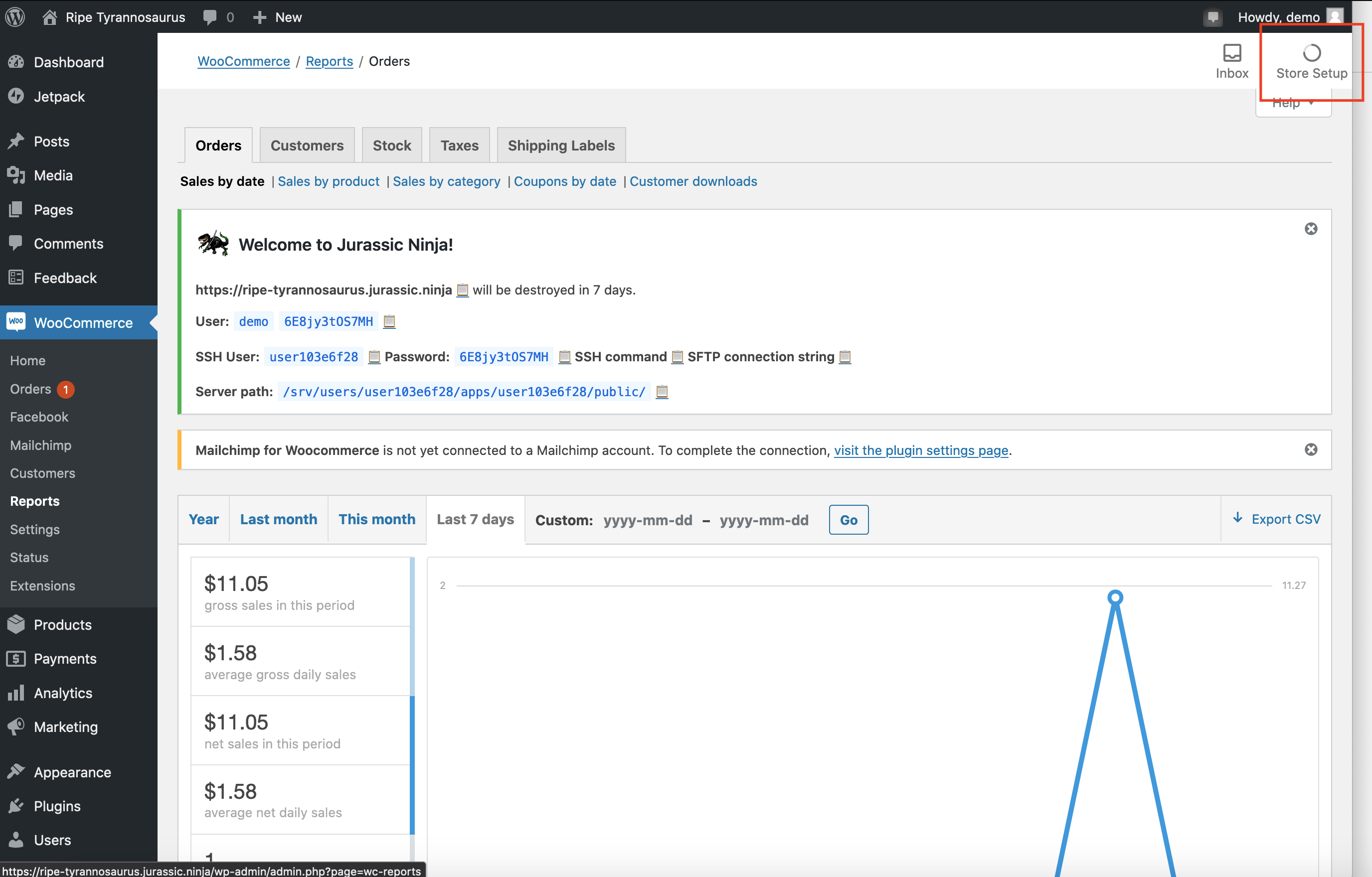Go to Dashboard in the sidebar

tap(79, 62)
